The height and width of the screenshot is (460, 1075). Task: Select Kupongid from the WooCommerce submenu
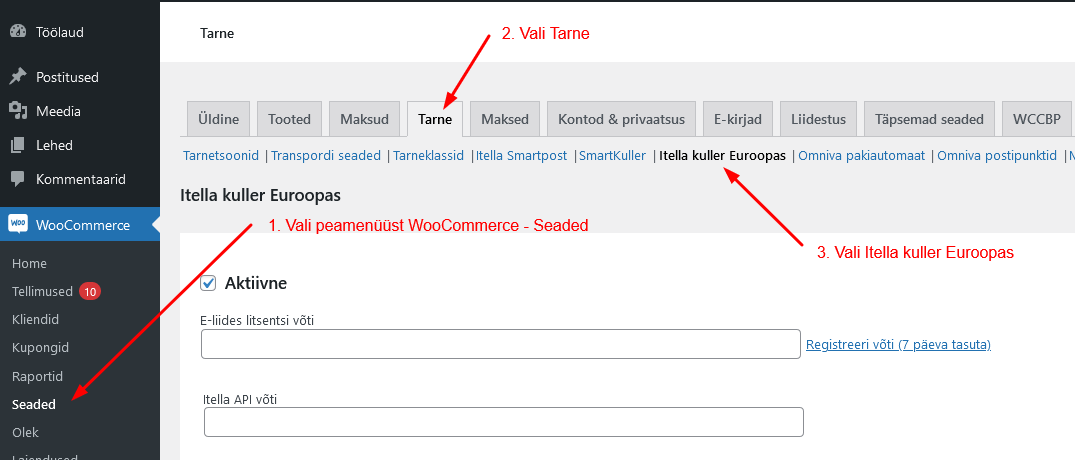click(39, 348)
